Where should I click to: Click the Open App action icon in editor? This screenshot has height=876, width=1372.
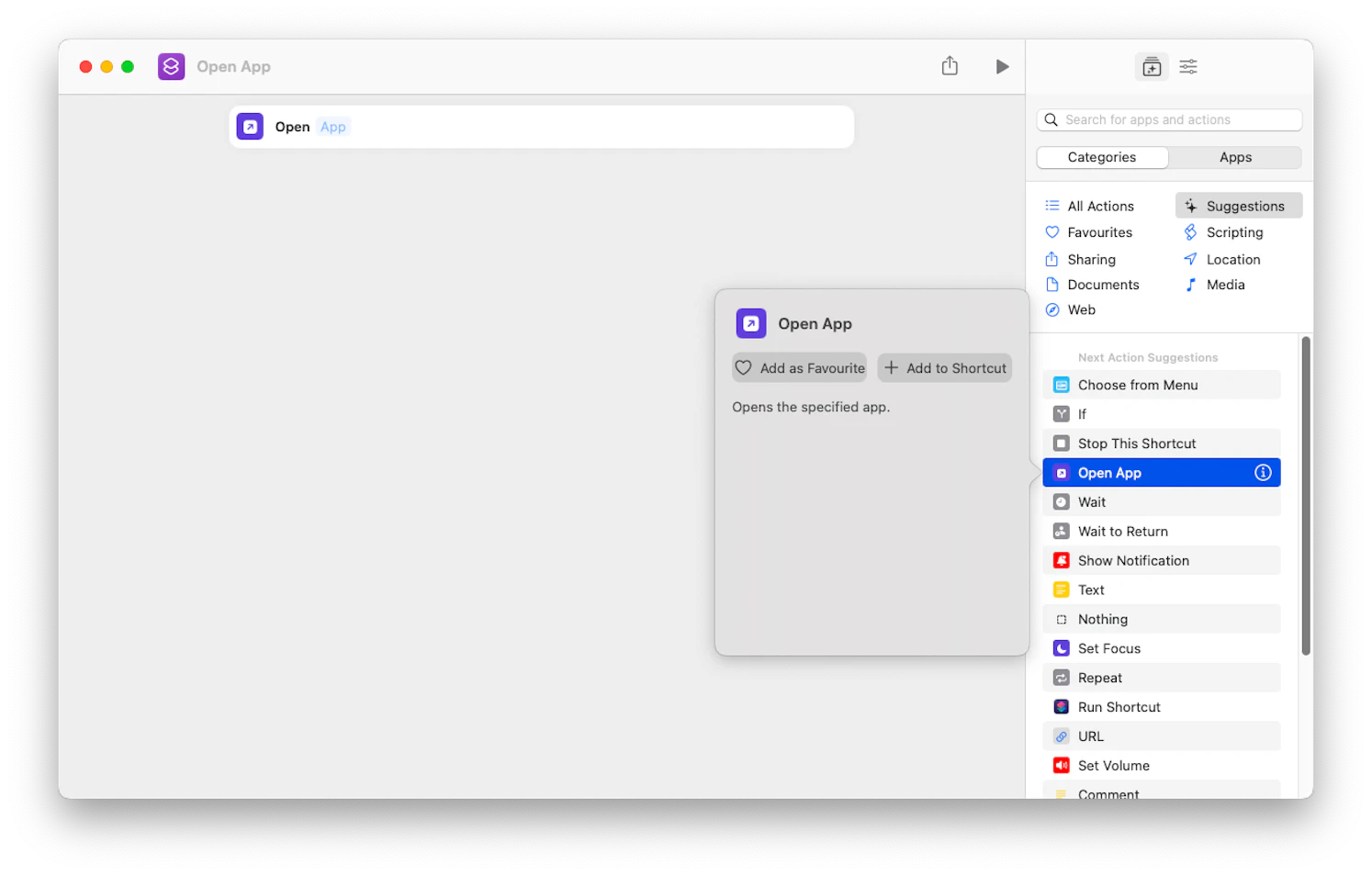click(250, 127)
